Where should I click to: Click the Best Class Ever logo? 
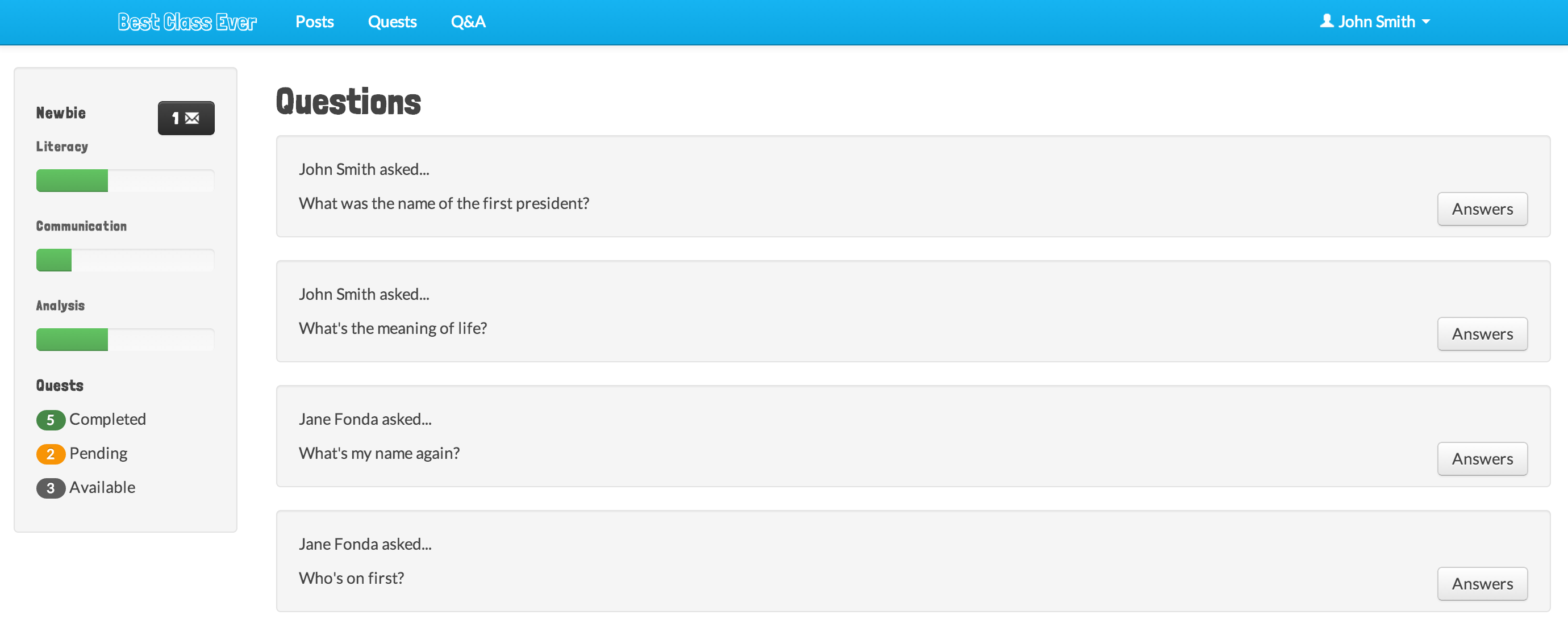[x=187, y=22]
